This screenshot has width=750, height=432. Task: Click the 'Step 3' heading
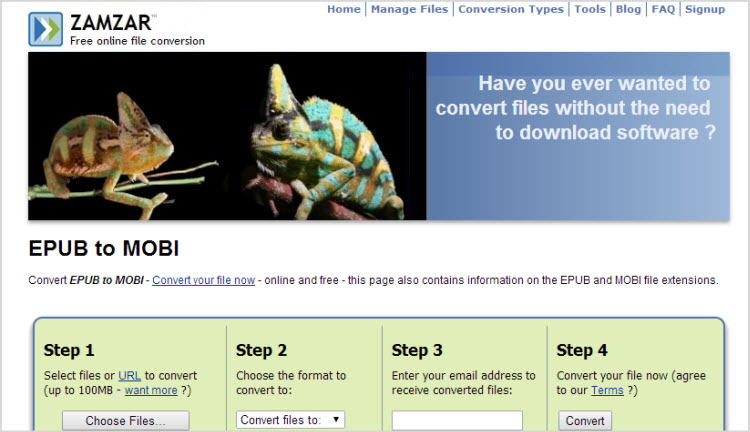[417, 350]
